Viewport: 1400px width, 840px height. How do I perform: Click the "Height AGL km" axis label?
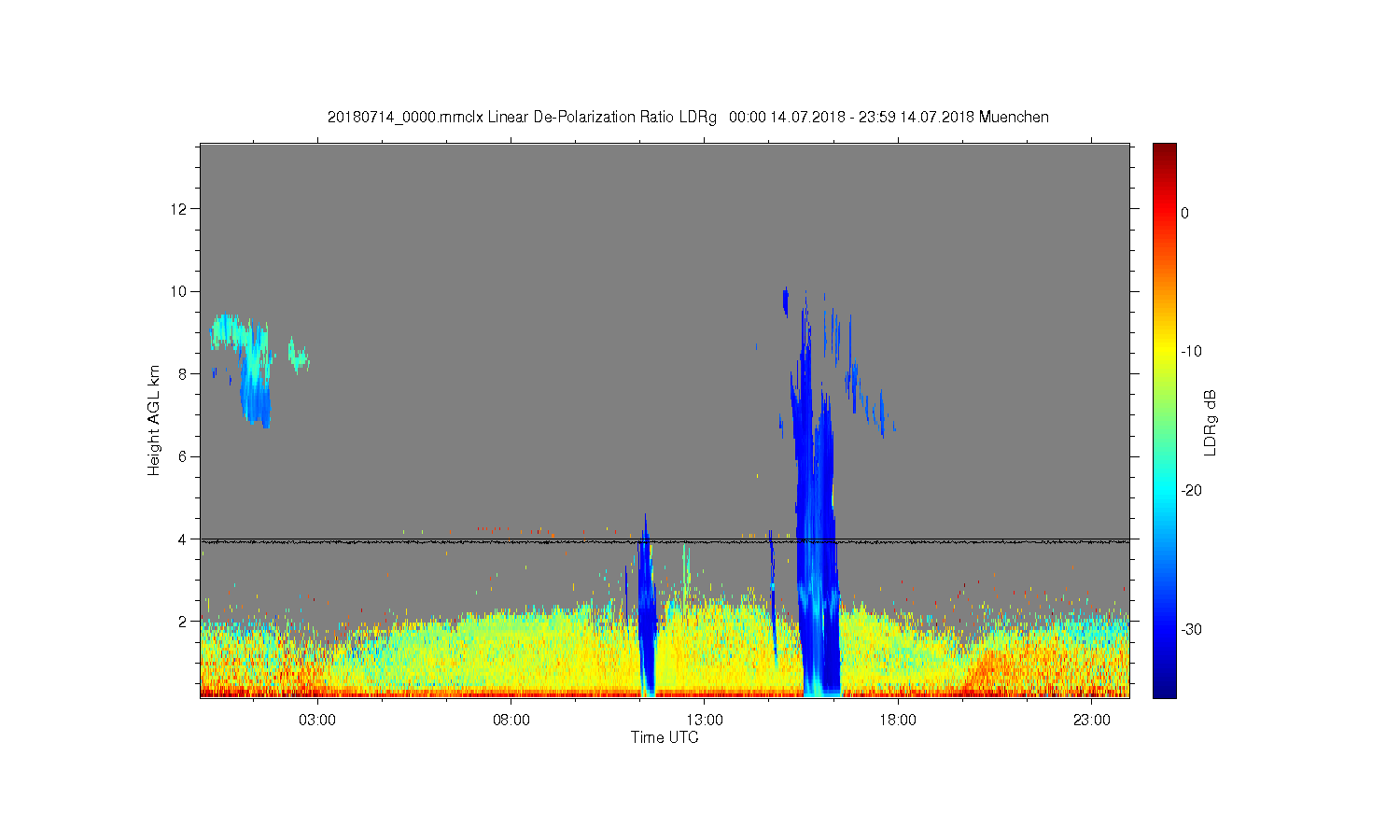click(154, 420)
